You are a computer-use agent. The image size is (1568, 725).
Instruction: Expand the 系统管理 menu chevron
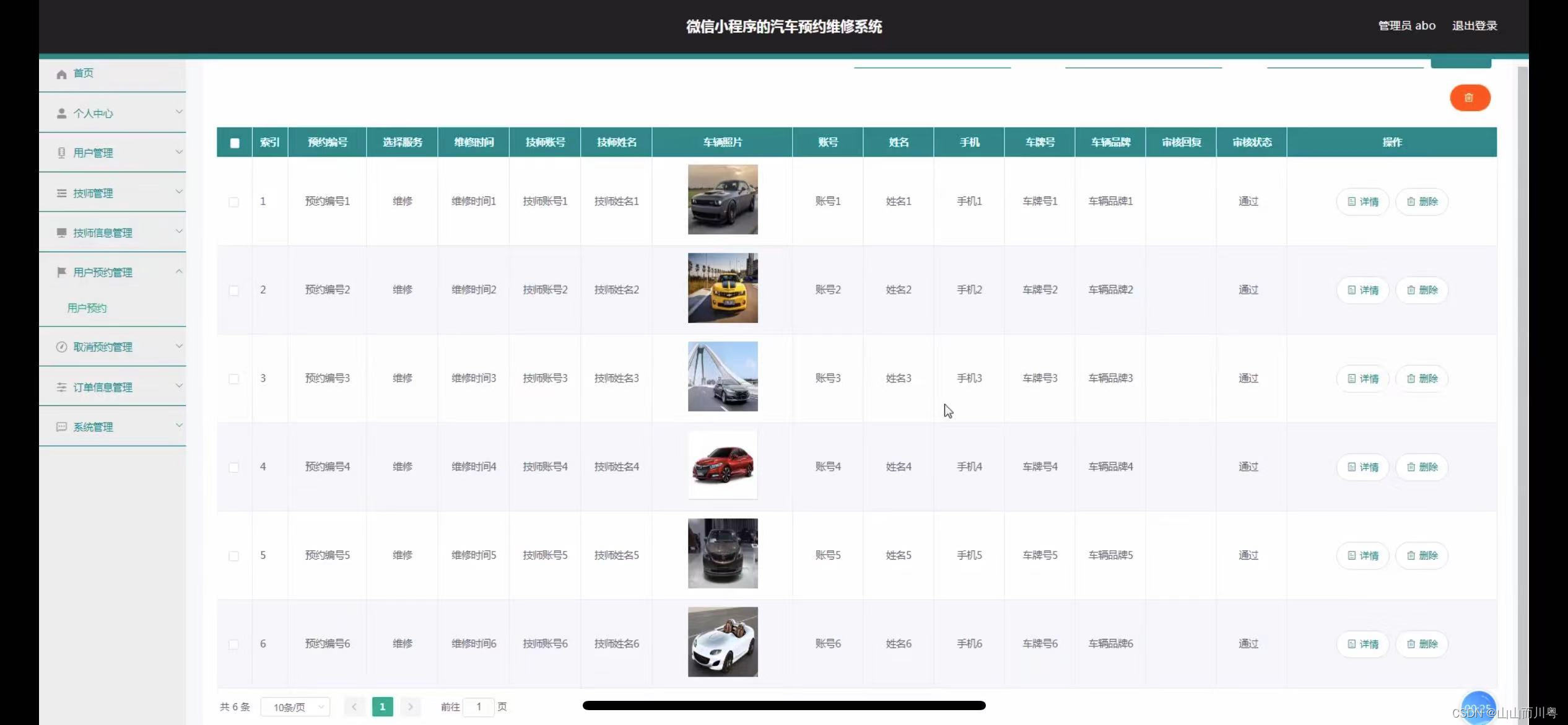(x=179, y=426)
